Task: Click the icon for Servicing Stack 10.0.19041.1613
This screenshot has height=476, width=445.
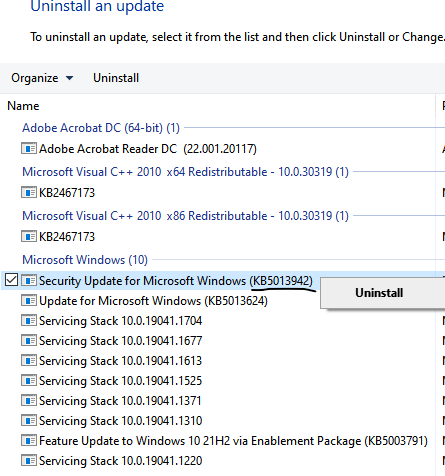Action: (29, 361)
